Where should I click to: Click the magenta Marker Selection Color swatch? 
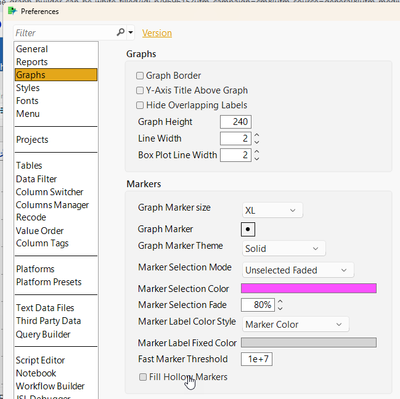point(309,288)
